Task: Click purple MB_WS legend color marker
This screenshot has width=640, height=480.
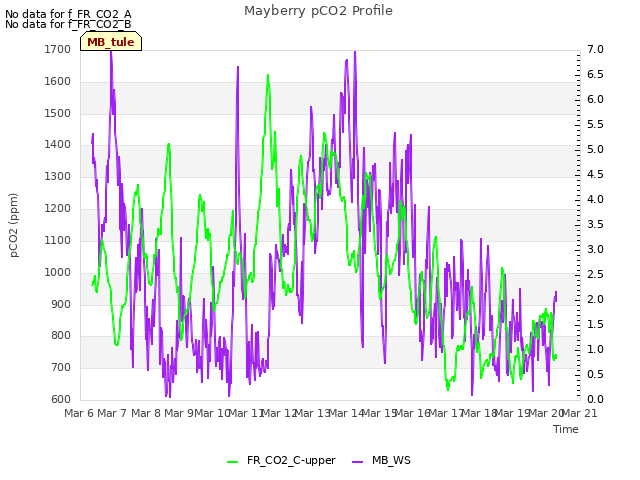Action: [357, 461]
